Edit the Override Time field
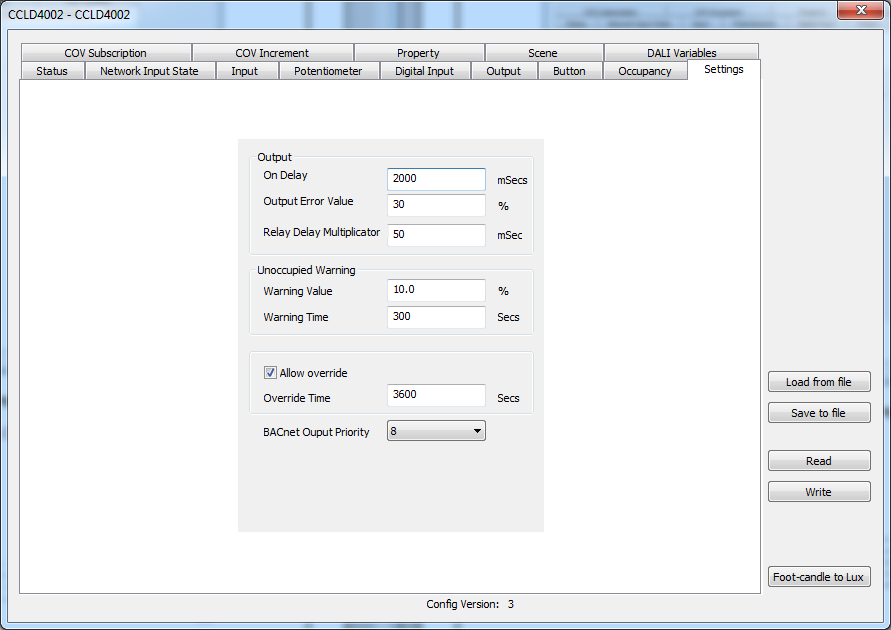 (x=436, y=395)
